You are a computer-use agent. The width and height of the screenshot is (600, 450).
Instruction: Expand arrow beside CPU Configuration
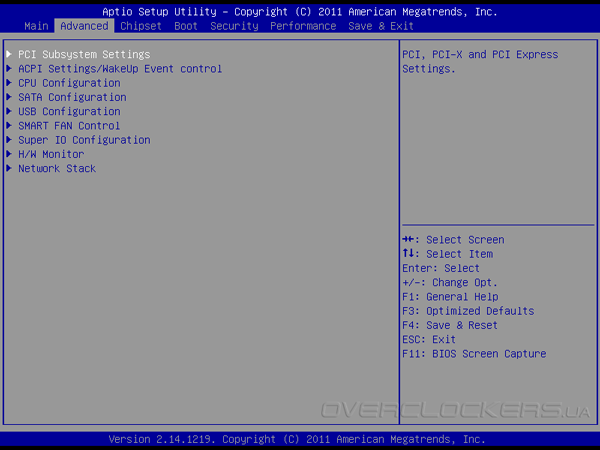coord(9,83)
